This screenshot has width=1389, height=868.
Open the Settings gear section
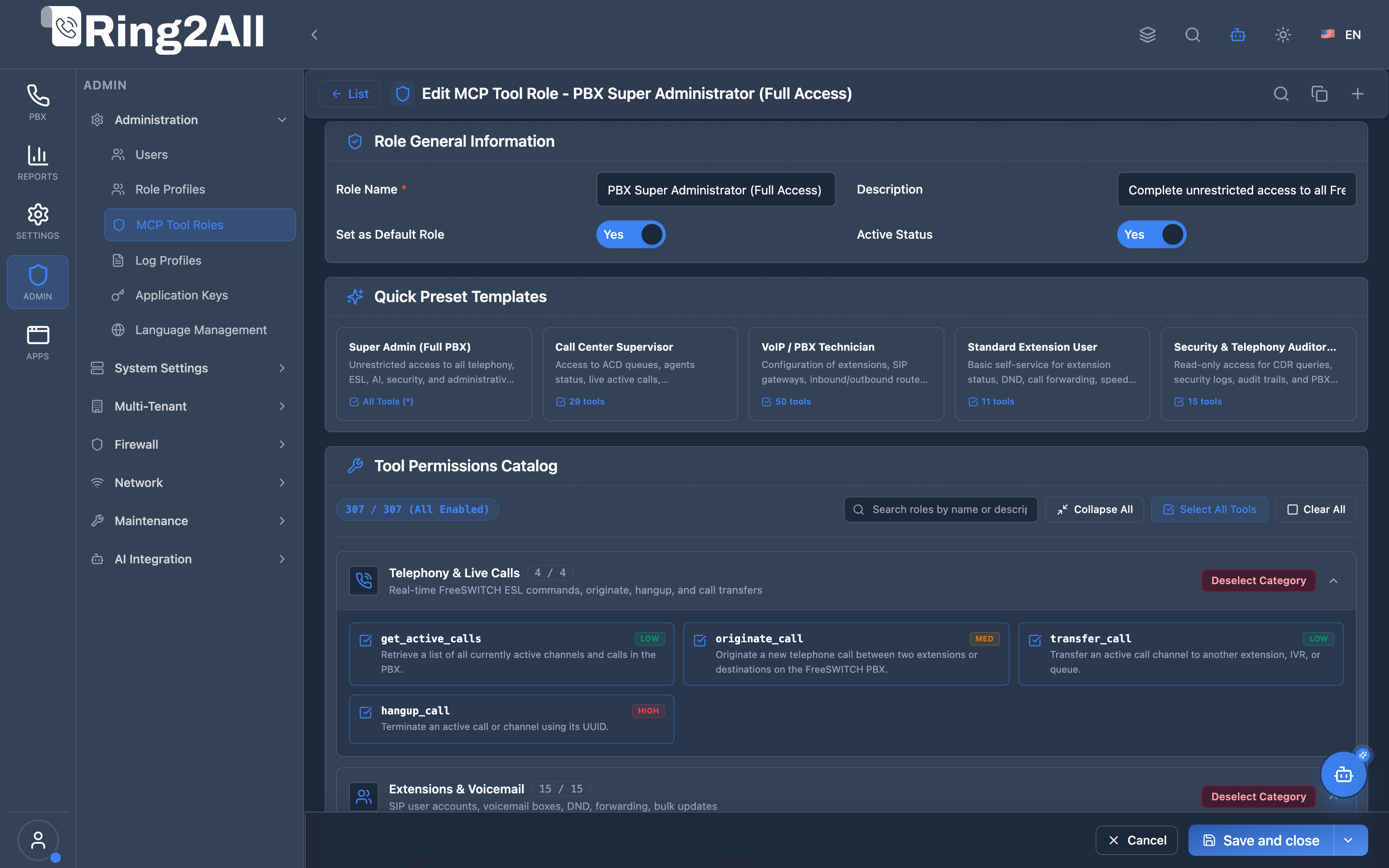(37, 222)
